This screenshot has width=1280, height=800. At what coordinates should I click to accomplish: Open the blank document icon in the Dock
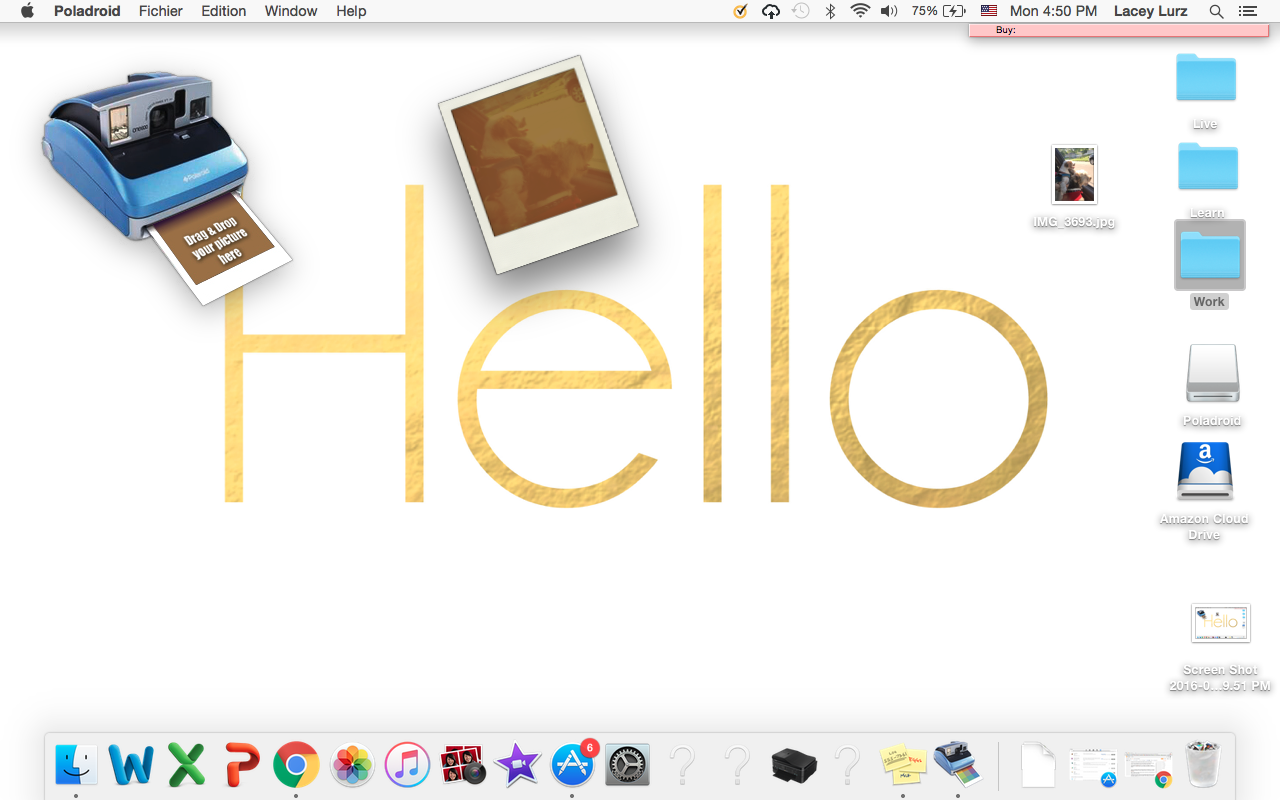click(x=1038, y=765)
